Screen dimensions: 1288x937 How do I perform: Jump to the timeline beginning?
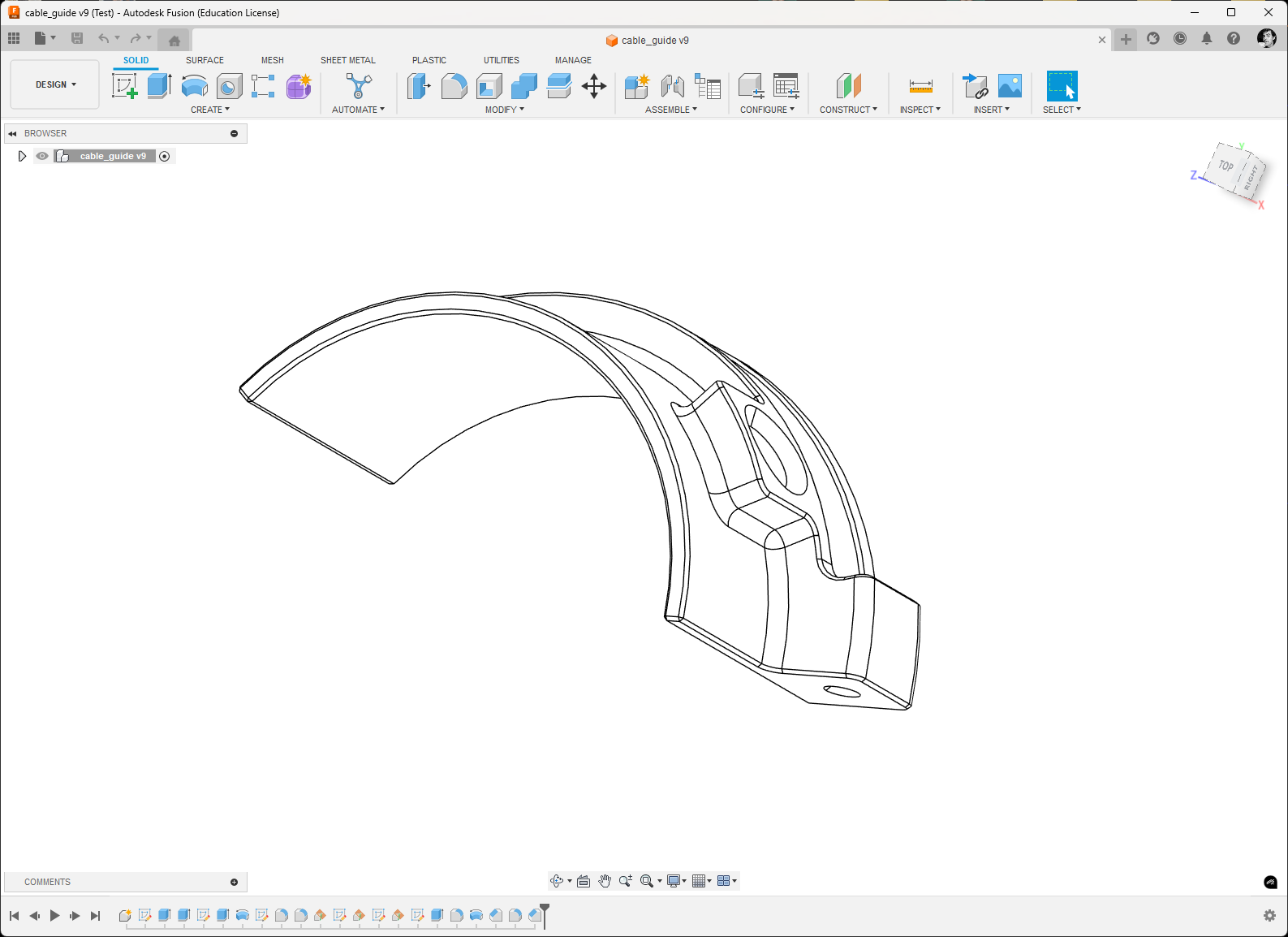[14, 916]
